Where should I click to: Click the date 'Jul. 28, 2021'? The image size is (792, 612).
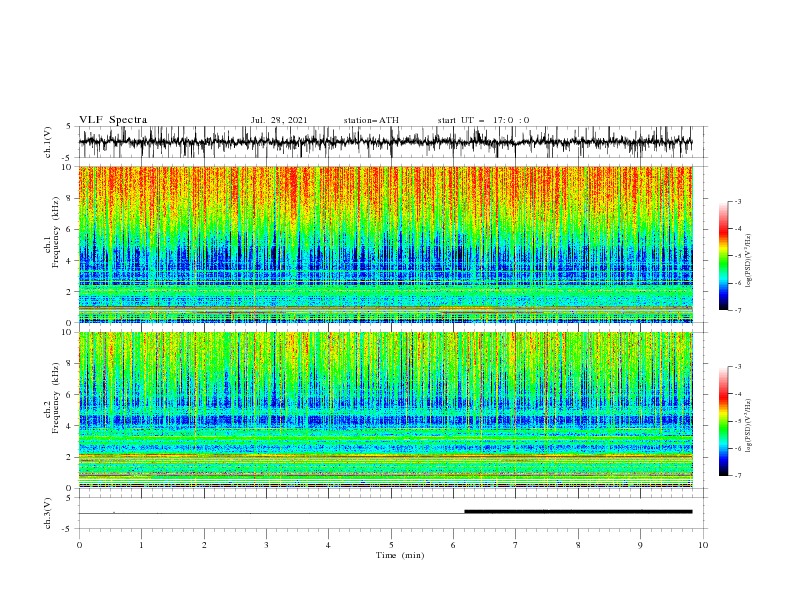click(x=279, y=120)
